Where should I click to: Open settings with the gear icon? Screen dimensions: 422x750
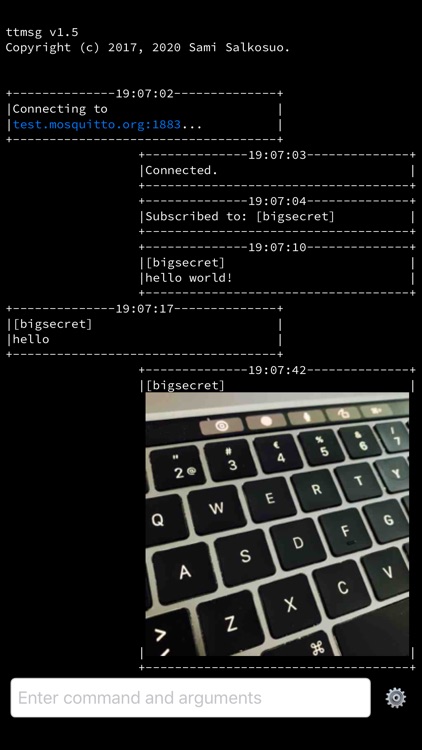tap(396, 698)
